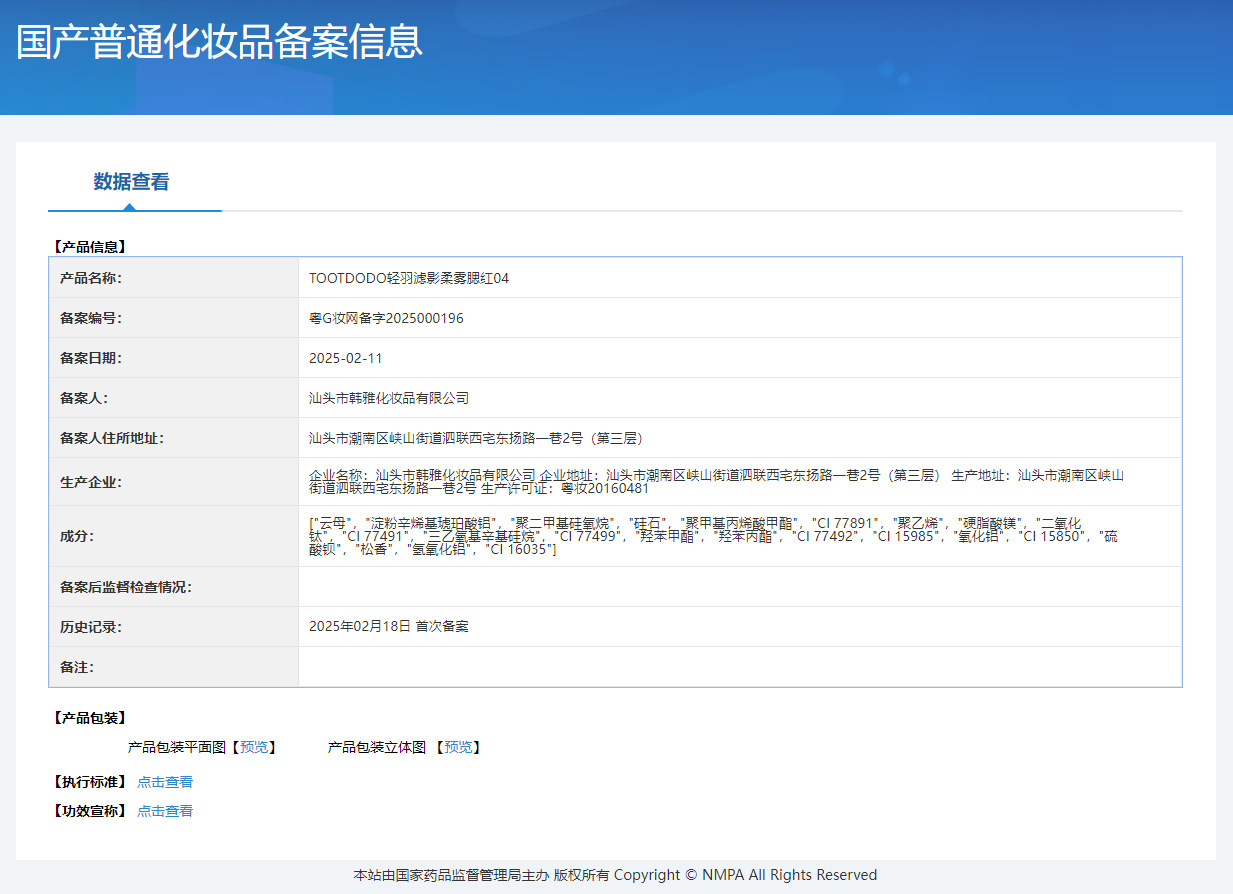The width and height of the screenshot is (1233, 894).
Task: Click the 成分 ingredients list text
Action: point(714,536)
